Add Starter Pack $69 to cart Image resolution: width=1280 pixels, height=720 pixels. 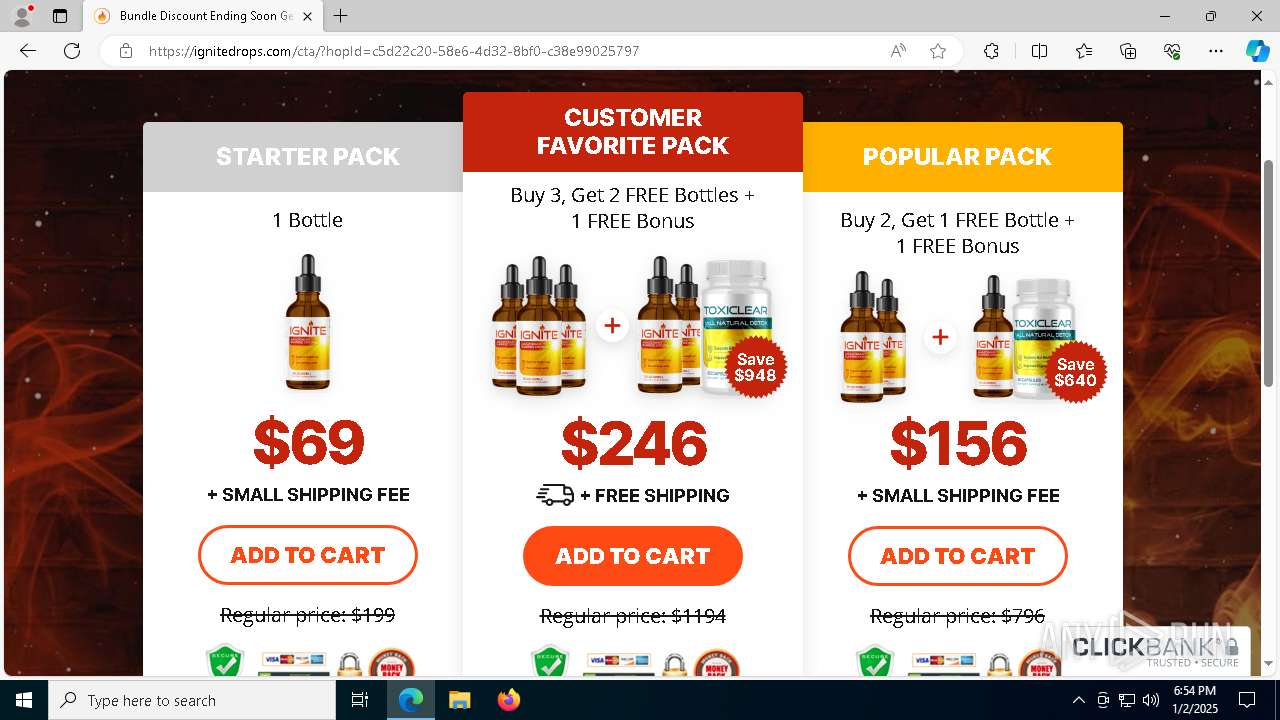point(308,555)
